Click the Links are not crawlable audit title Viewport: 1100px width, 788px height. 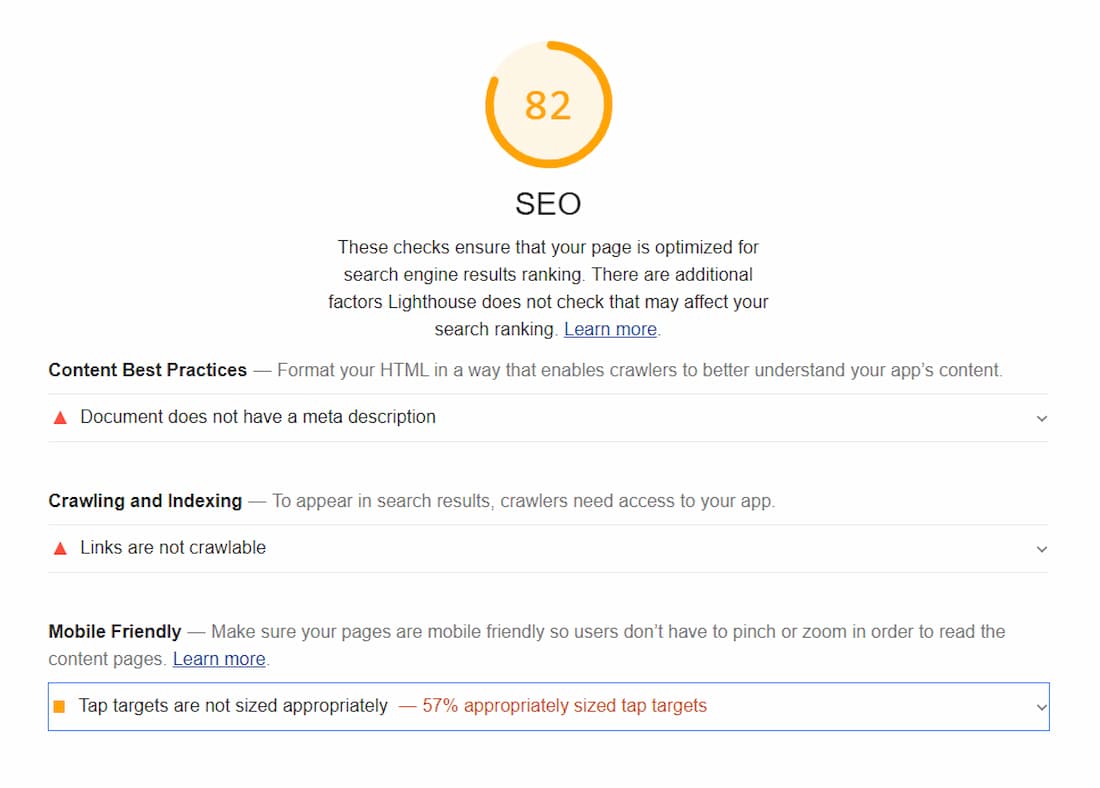point(173,547)
